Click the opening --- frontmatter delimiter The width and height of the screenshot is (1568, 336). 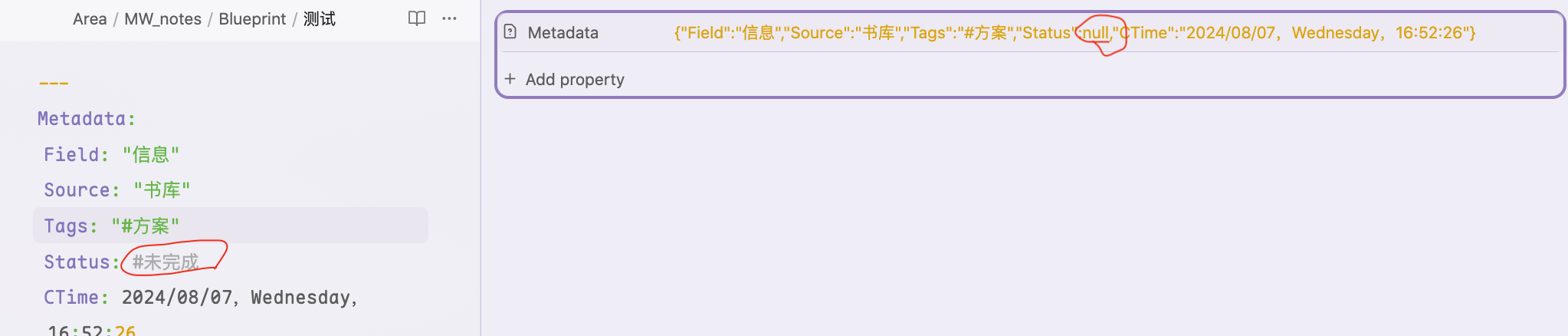click(54, 83)
